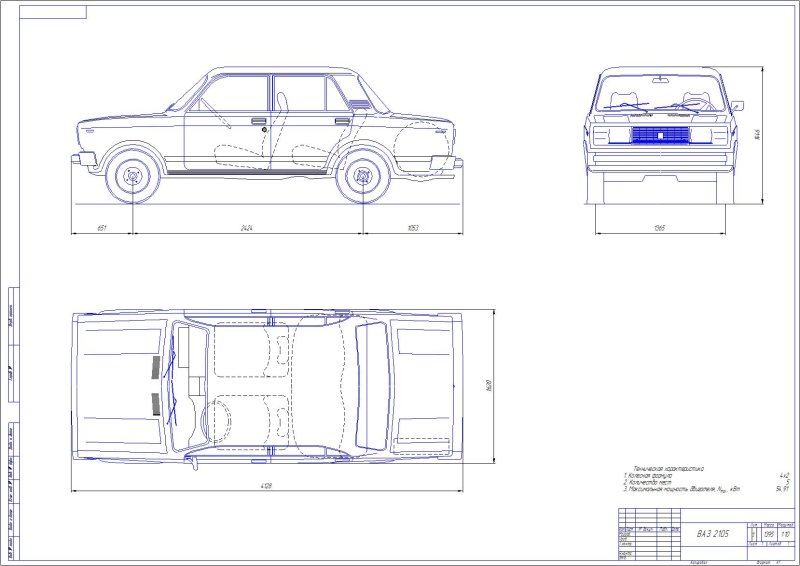
Task: Select the 1365 track width dimension
Action: coord(659,228)
